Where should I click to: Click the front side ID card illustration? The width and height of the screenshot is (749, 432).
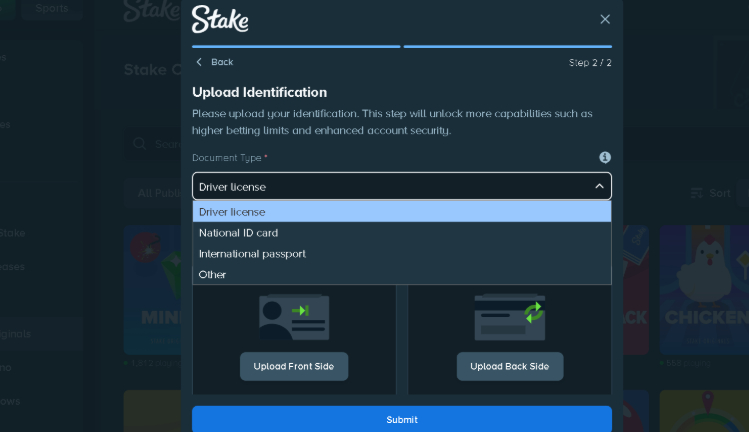(x=294, y=317)
